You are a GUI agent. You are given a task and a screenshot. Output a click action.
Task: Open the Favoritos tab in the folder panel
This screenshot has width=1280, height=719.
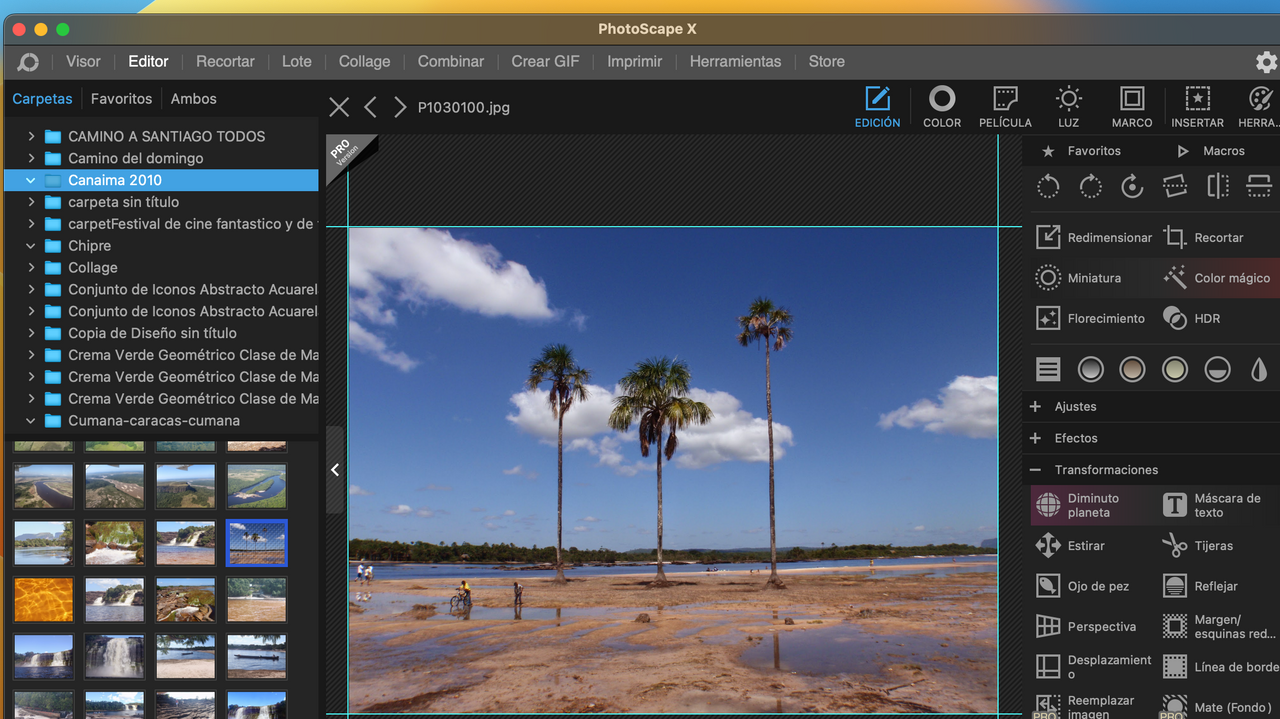(121, 99)
